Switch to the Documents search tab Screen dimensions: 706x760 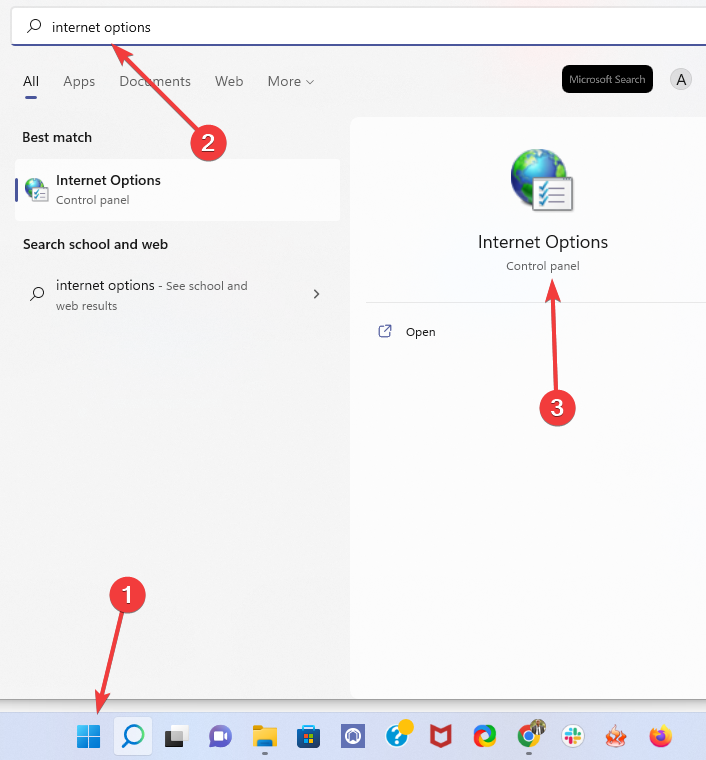click(155, 81)
